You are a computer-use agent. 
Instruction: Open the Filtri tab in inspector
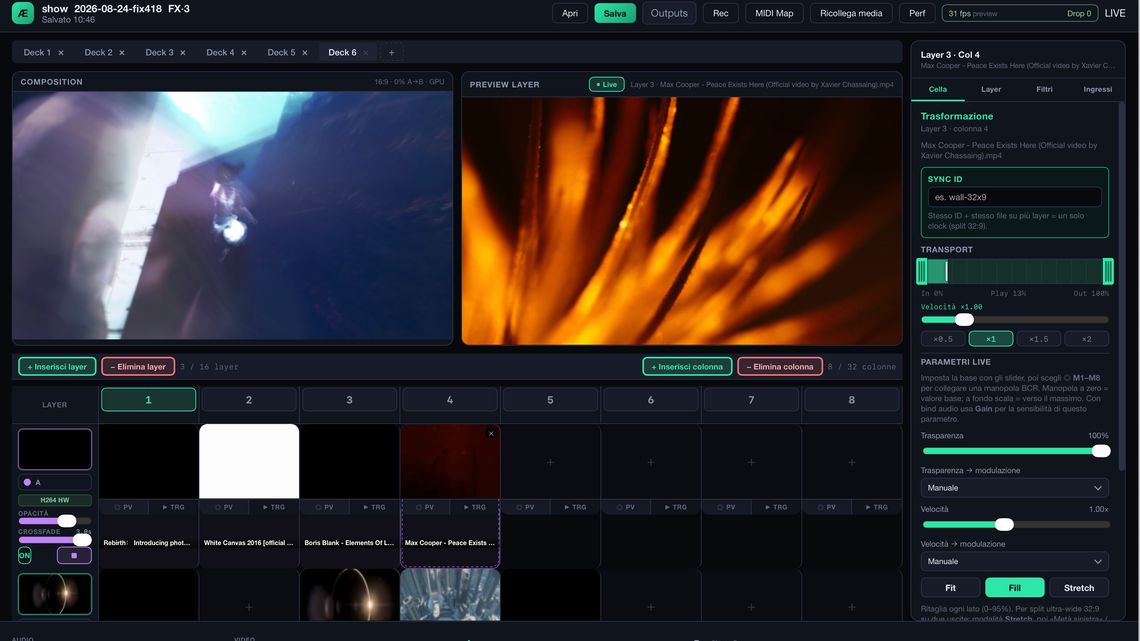tap(1044, 89)
